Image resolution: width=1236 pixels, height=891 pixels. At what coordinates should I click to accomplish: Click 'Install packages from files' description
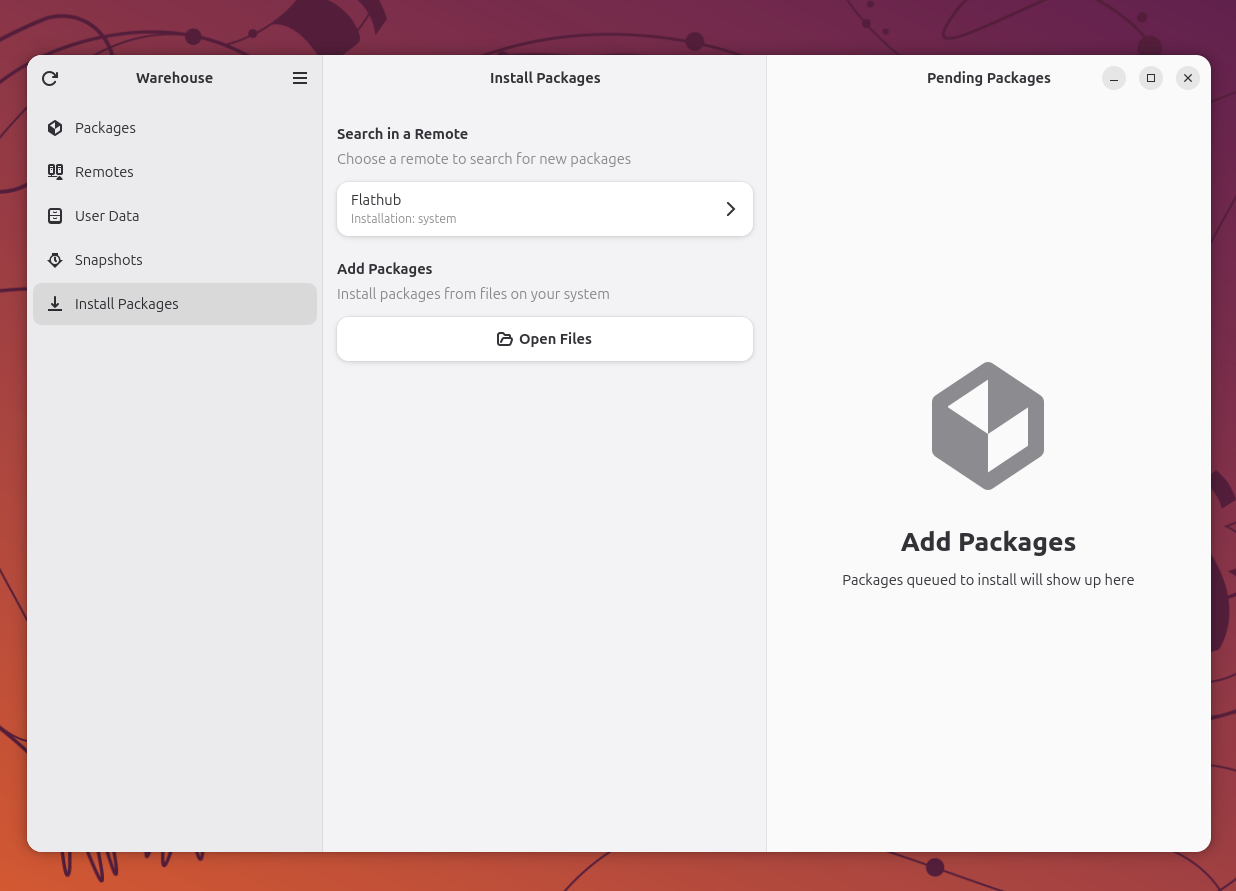(x=473, y=294)
